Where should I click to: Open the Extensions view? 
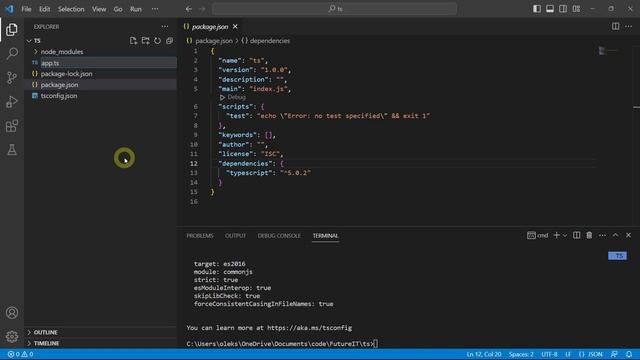tap(12, 126)
